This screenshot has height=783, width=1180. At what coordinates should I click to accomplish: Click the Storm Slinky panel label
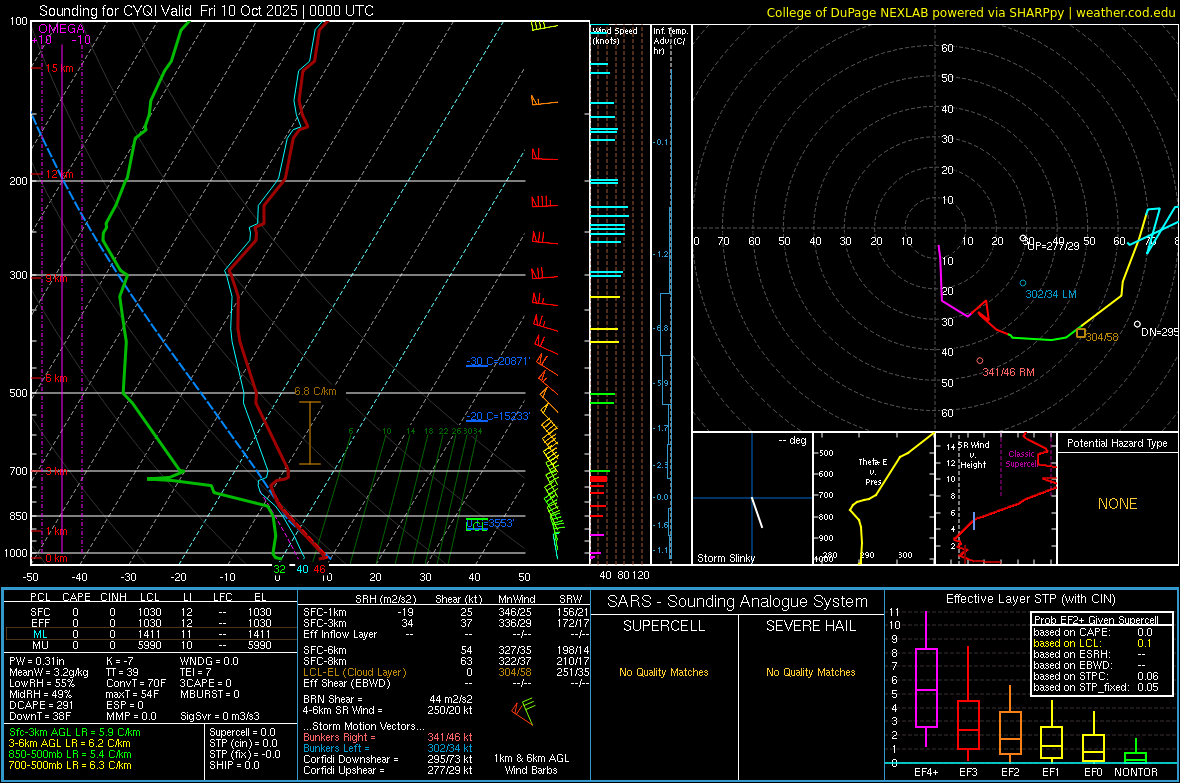point(725,558)
